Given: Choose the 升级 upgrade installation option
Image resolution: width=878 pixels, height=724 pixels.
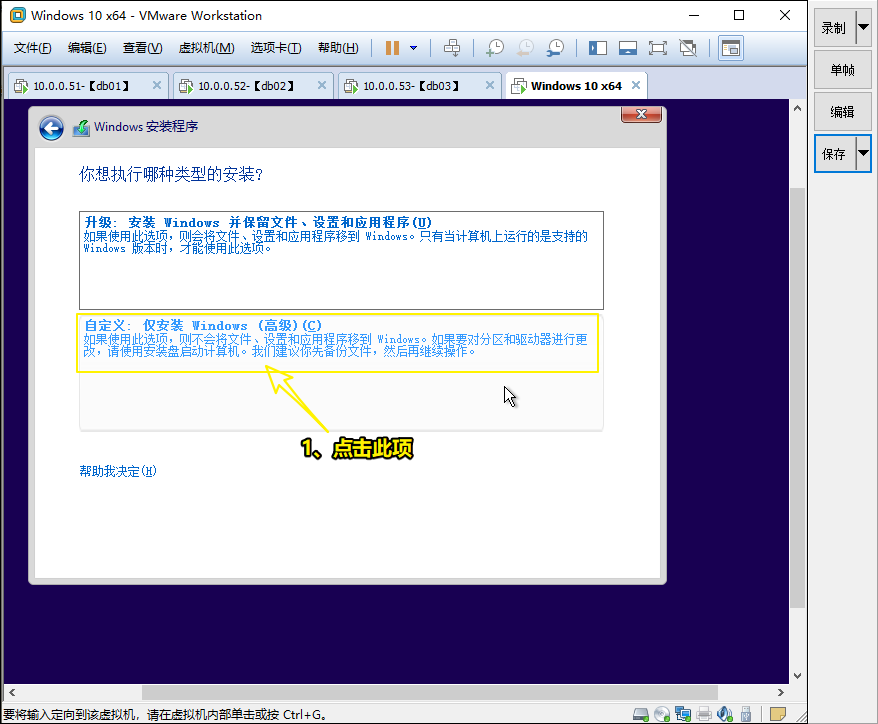Looking at the screenshot, I should click(x=341, y=260).
